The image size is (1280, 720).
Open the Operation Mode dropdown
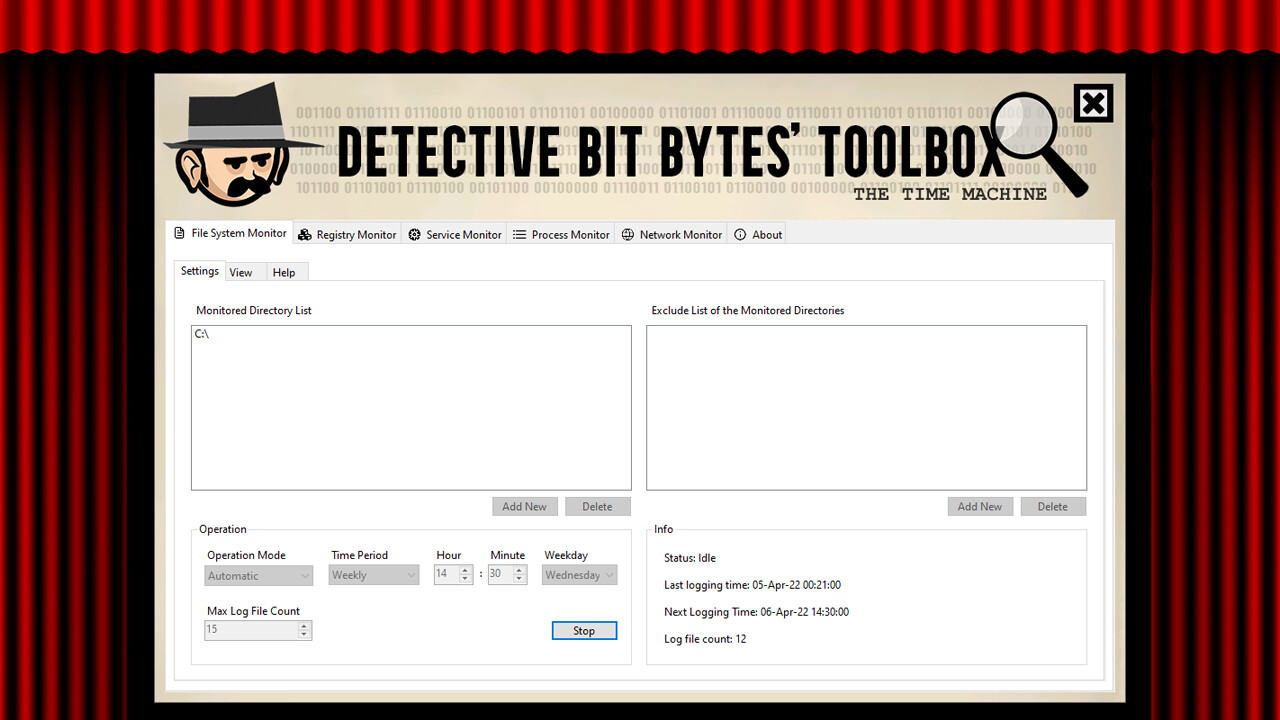tap(258, 575)
